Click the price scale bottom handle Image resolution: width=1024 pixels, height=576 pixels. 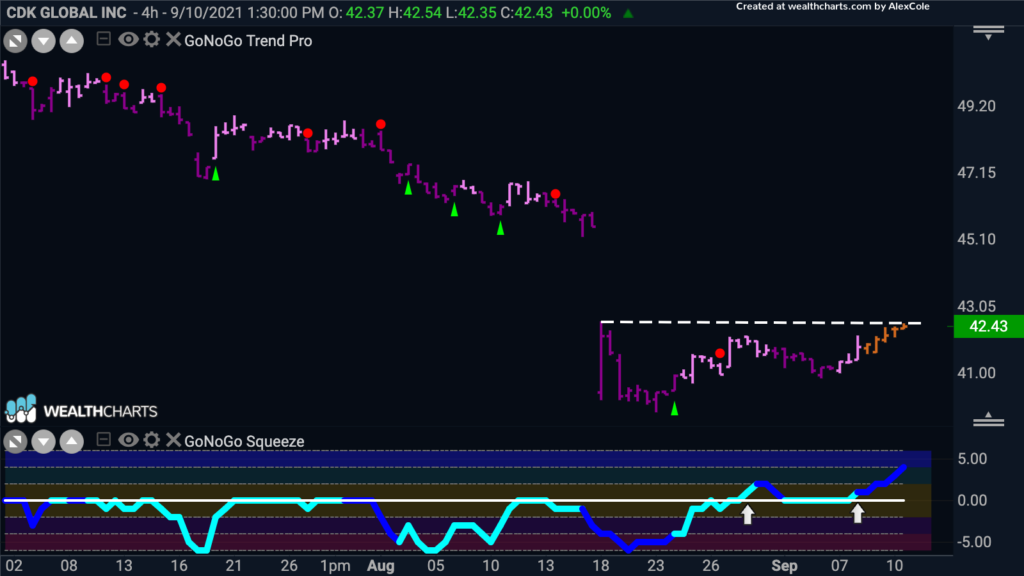click(x=988, y=420)
